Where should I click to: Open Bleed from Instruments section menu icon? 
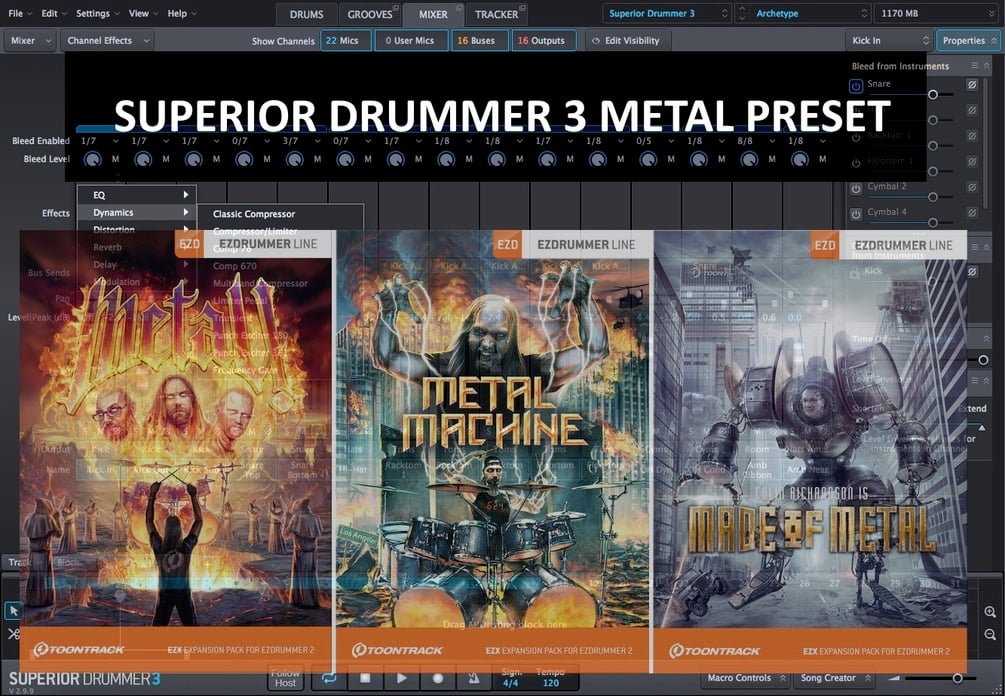(x=974, y=65)
